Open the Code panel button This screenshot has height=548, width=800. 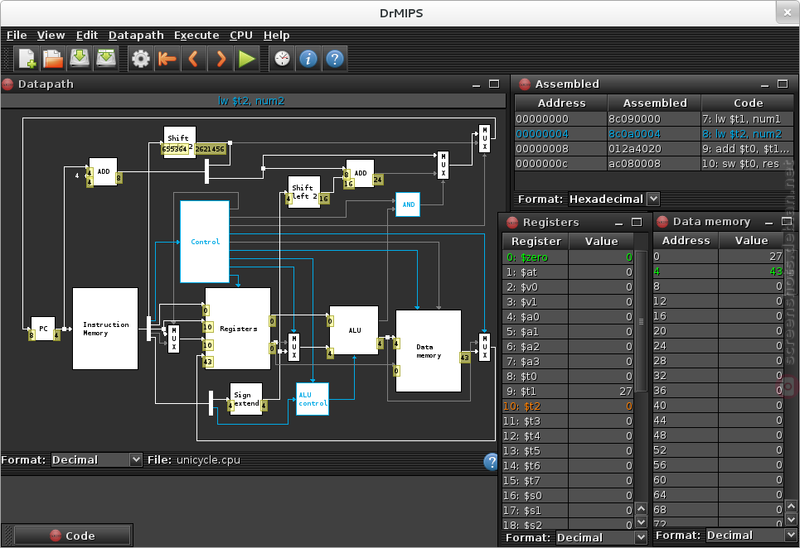(72, 536)
